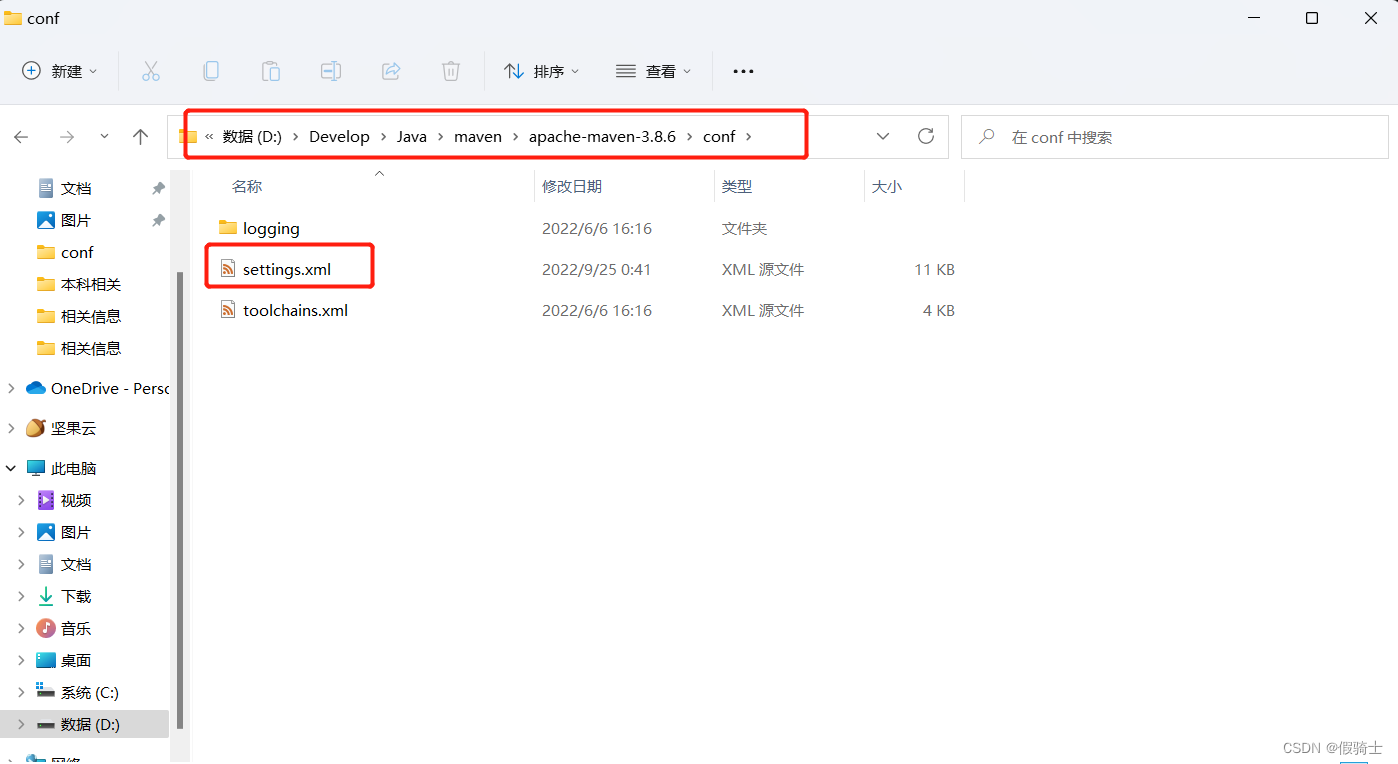Sort by the 名称 column header
This screenshot has width=1398, height=764.
(x=247, y=186)
